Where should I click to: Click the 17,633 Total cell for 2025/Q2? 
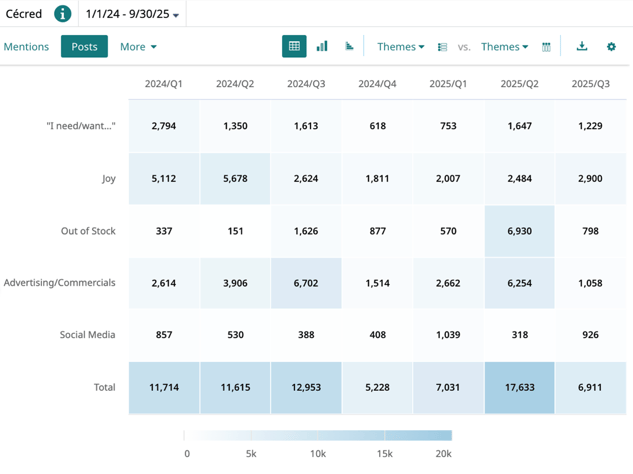click(519, 387)
